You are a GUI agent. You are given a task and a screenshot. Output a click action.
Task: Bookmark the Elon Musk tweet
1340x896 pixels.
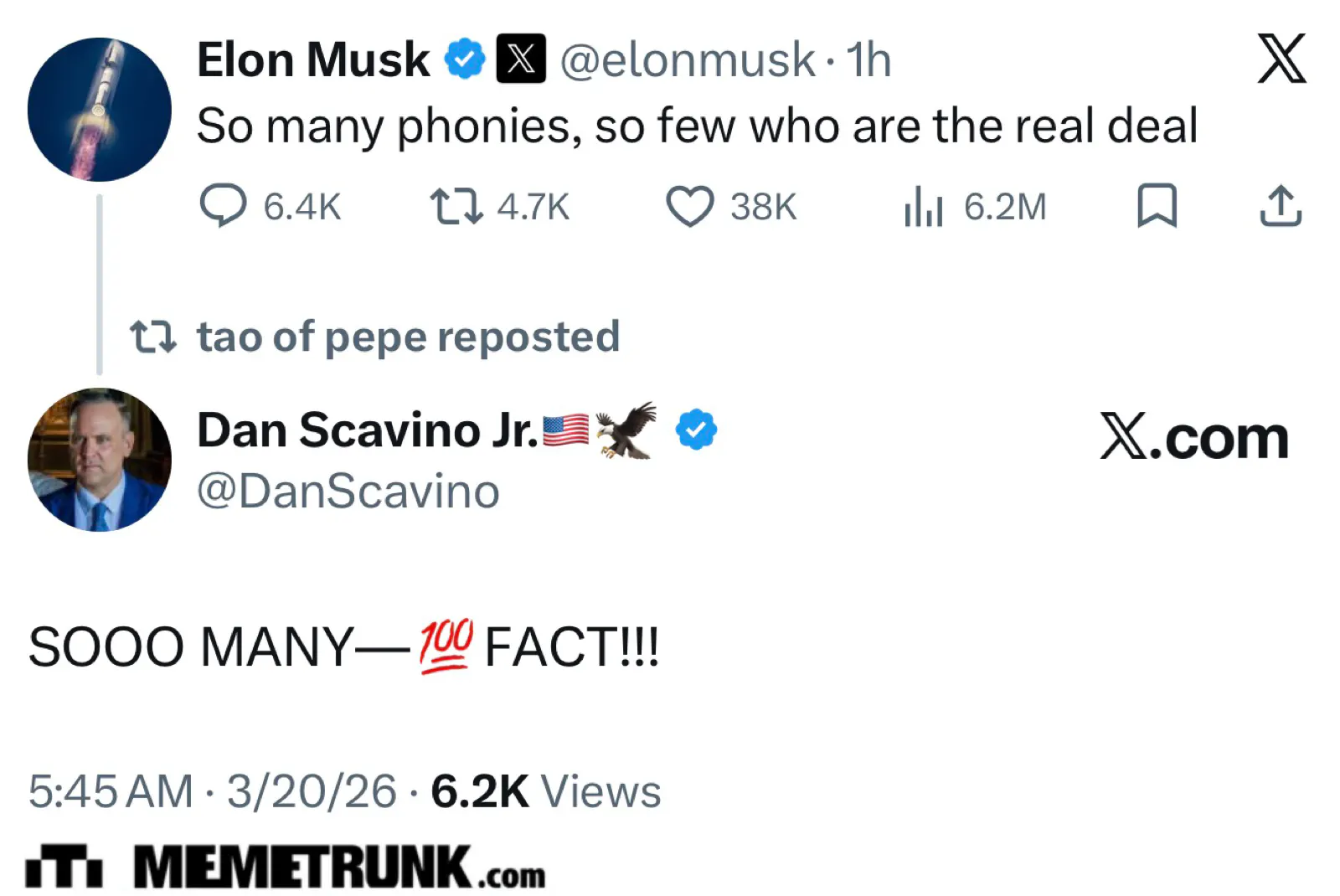tap(1157, 206)
